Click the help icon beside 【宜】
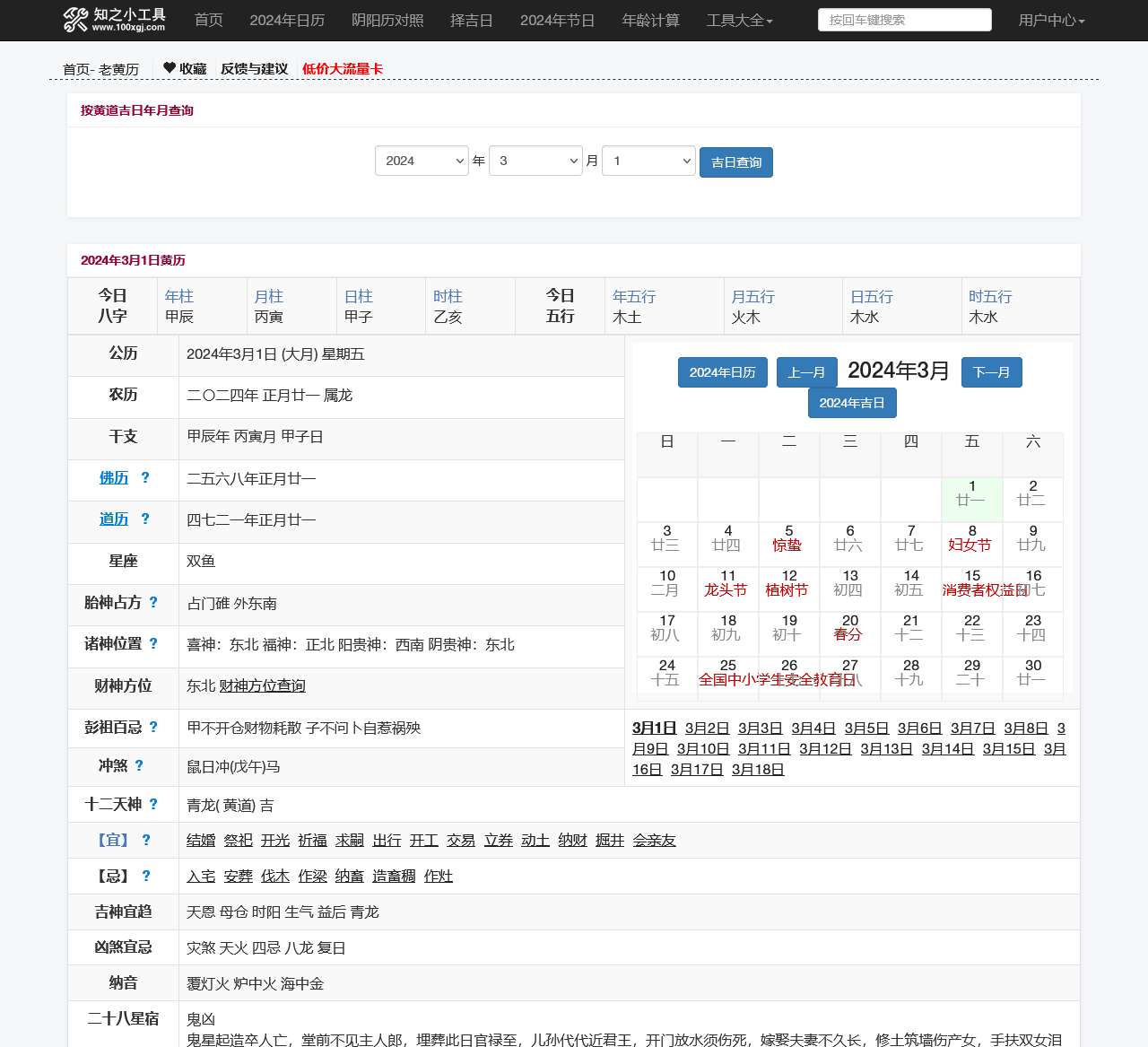1148x1047 pixels. 146,840
